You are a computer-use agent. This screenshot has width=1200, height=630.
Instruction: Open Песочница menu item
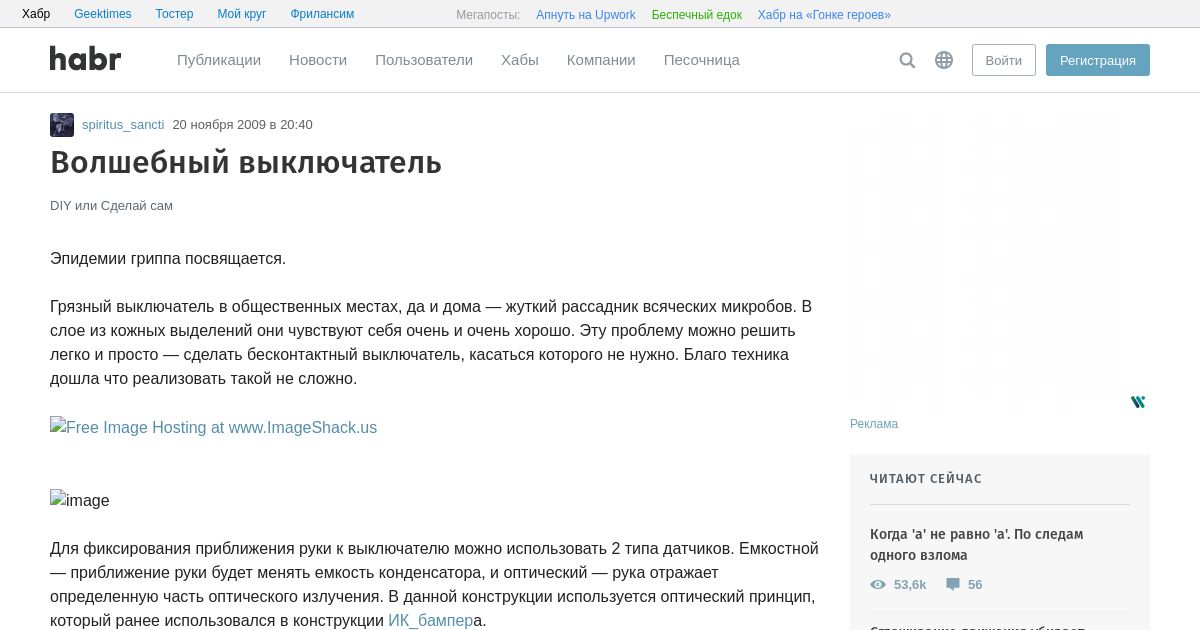[702, 60]
